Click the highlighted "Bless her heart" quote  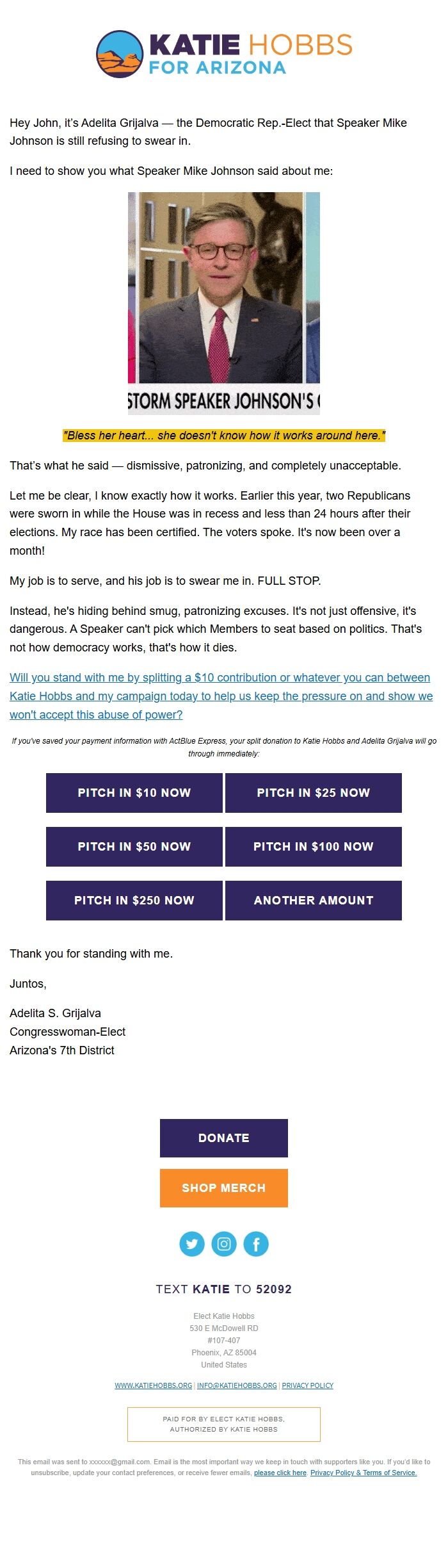point(224,436)
